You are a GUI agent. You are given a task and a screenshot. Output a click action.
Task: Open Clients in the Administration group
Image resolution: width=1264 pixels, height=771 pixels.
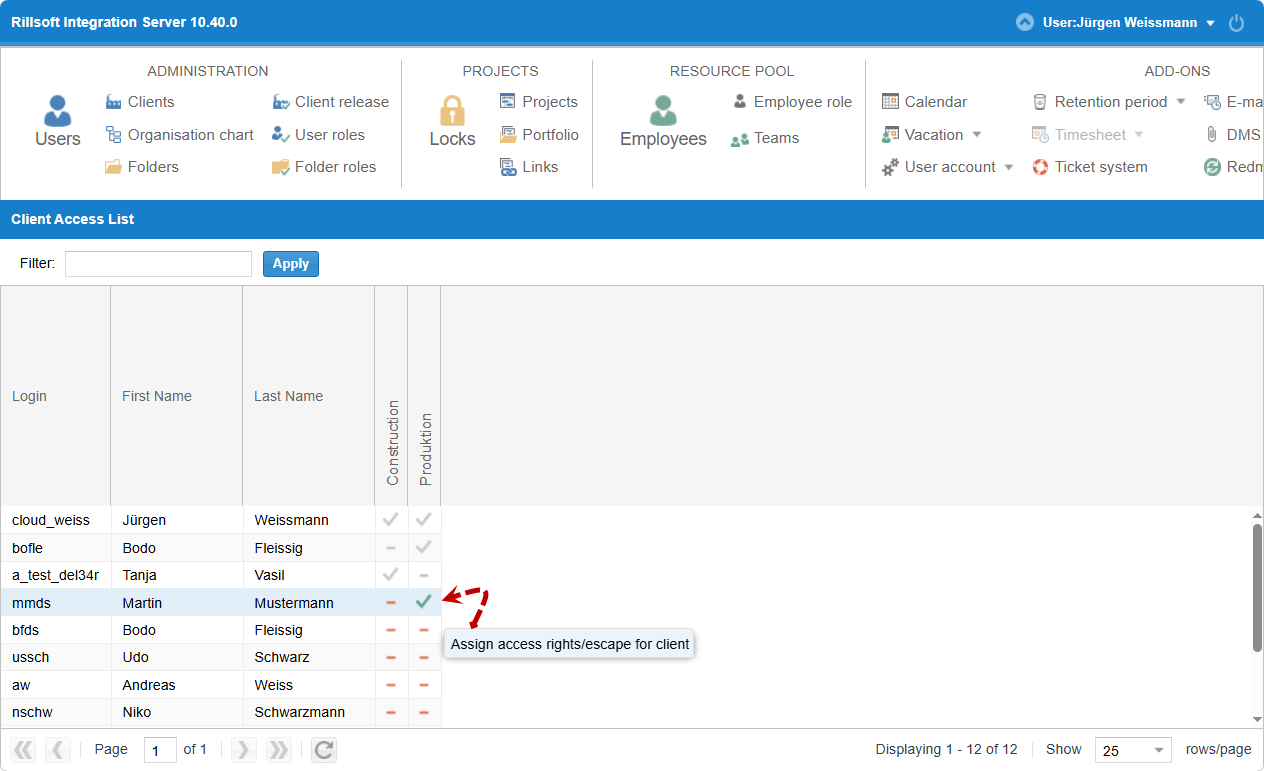click(139, 102)
